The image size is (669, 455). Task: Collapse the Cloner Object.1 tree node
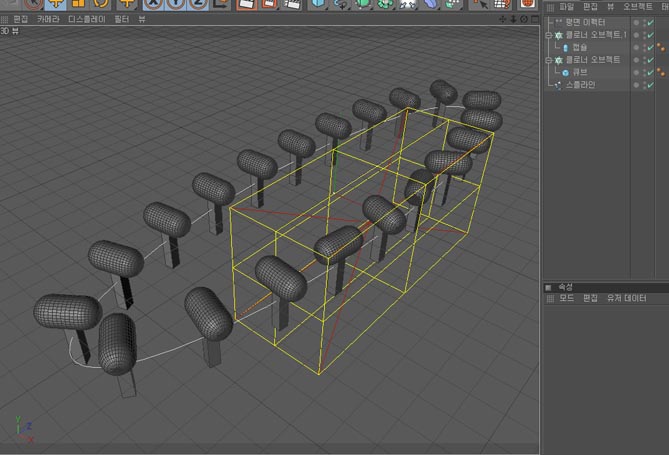(547, 35)
